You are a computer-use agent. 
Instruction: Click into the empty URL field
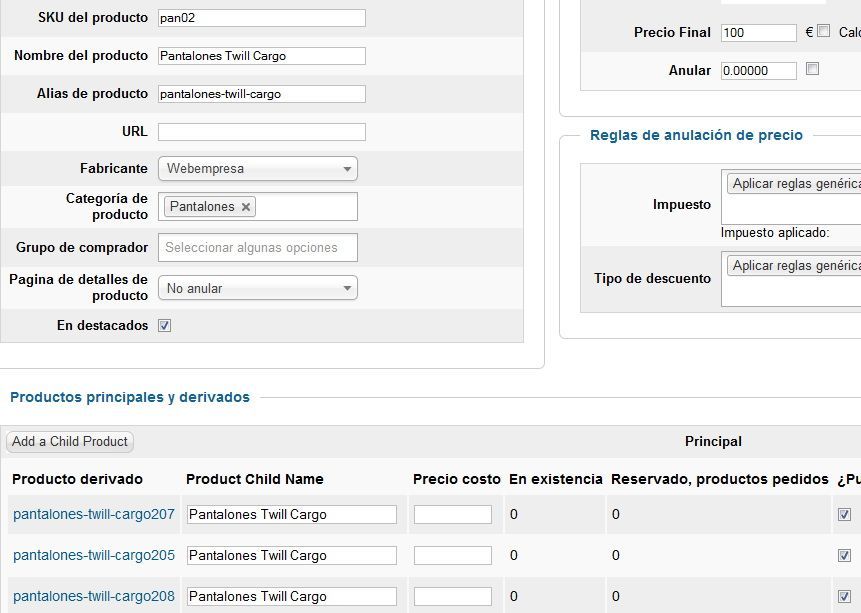point(261,132)
